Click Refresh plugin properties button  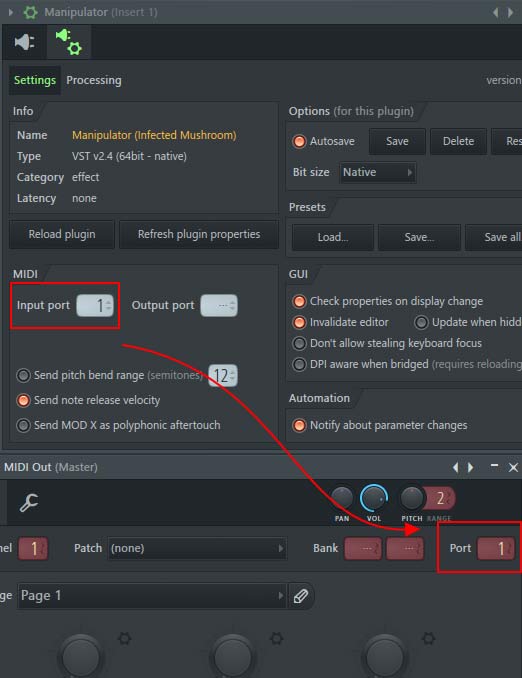pyautogui.click(x=199, y=234)
